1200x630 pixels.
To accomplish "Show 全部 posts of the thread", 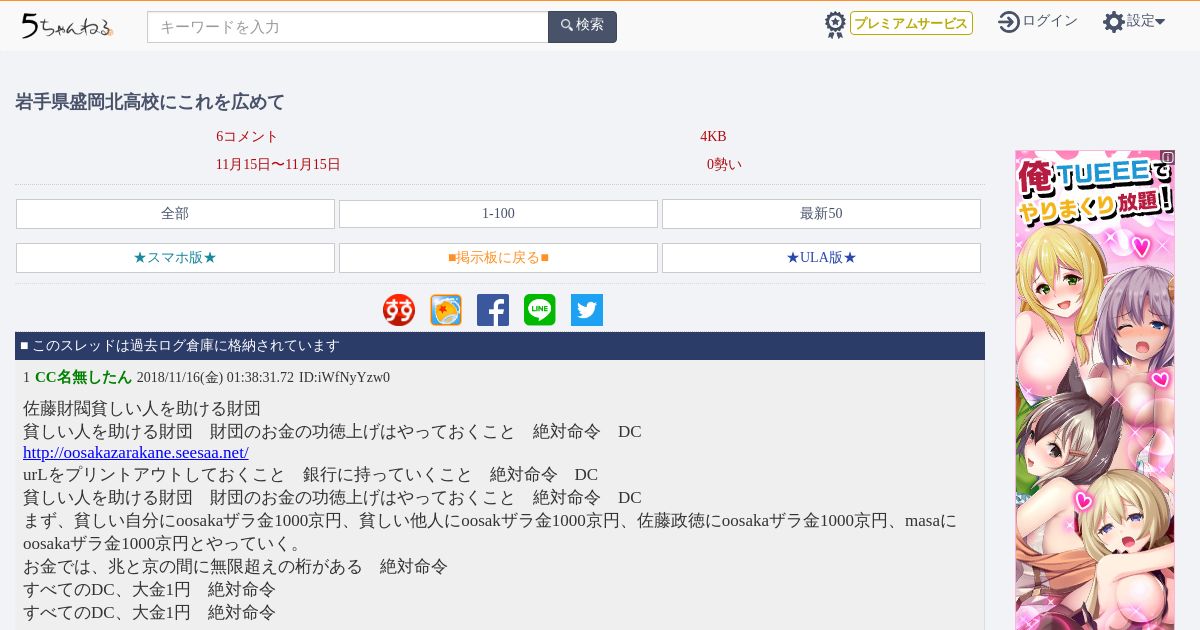I will click(x=175, y=214).
